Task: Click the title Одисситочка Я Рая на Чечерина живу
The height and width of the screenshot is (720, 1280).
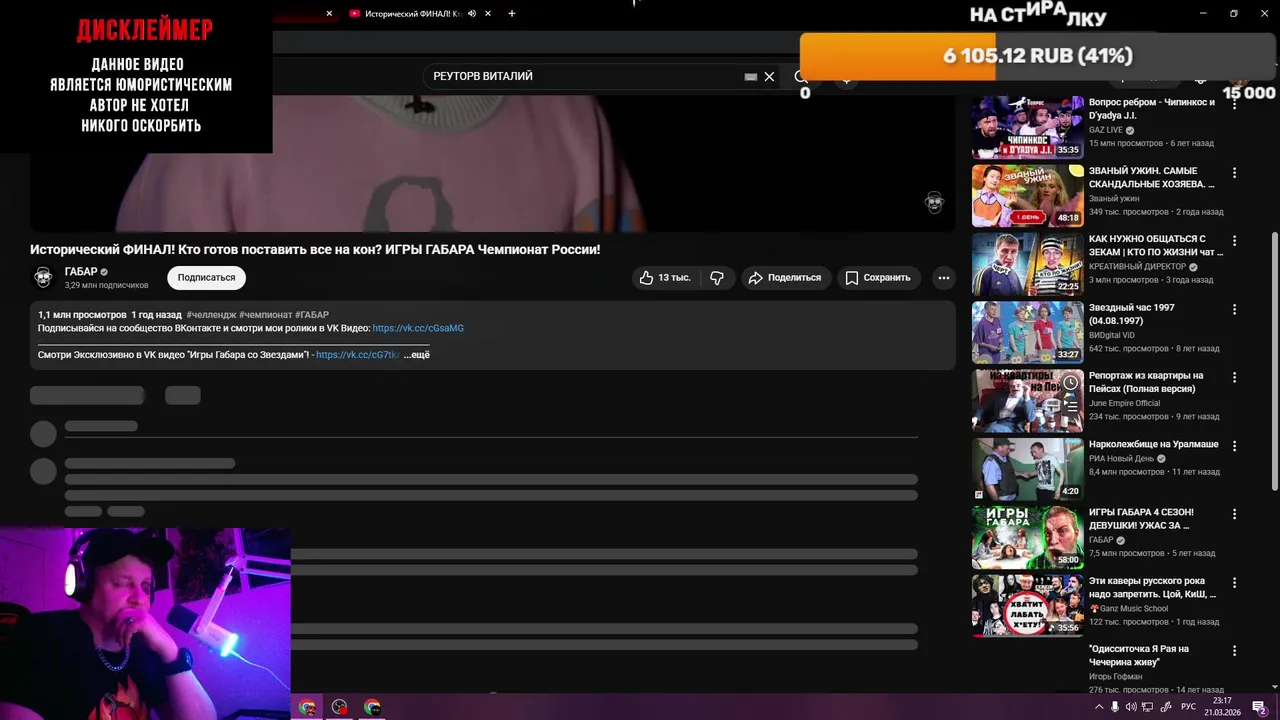Action: tap(1139, 655)
